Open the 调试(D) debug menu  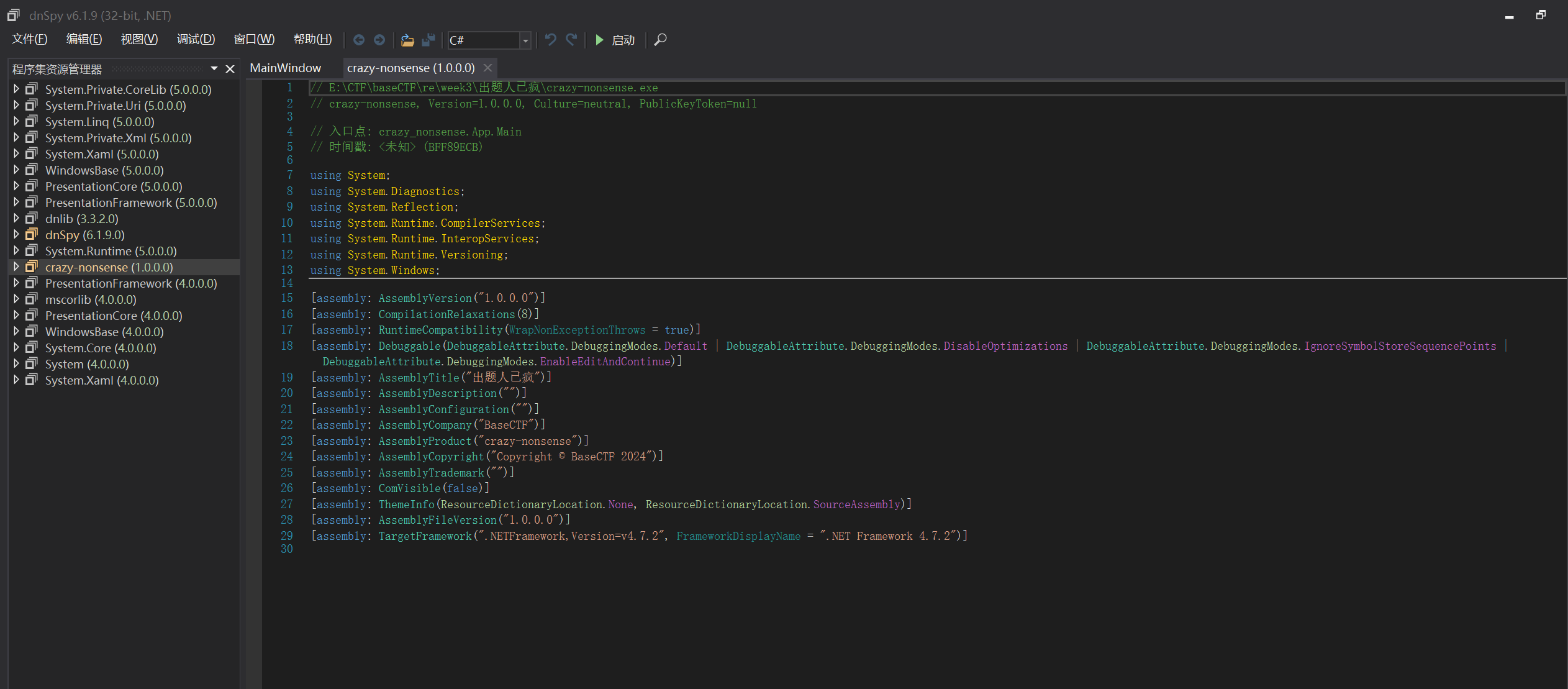196,39
